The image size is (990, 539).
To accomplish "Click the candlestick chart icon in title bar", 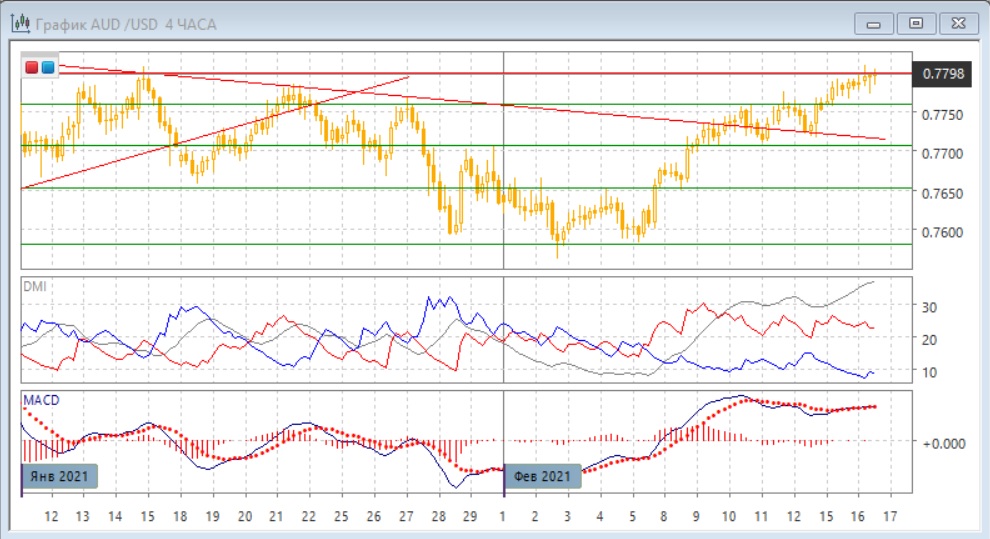I will 20,22.
